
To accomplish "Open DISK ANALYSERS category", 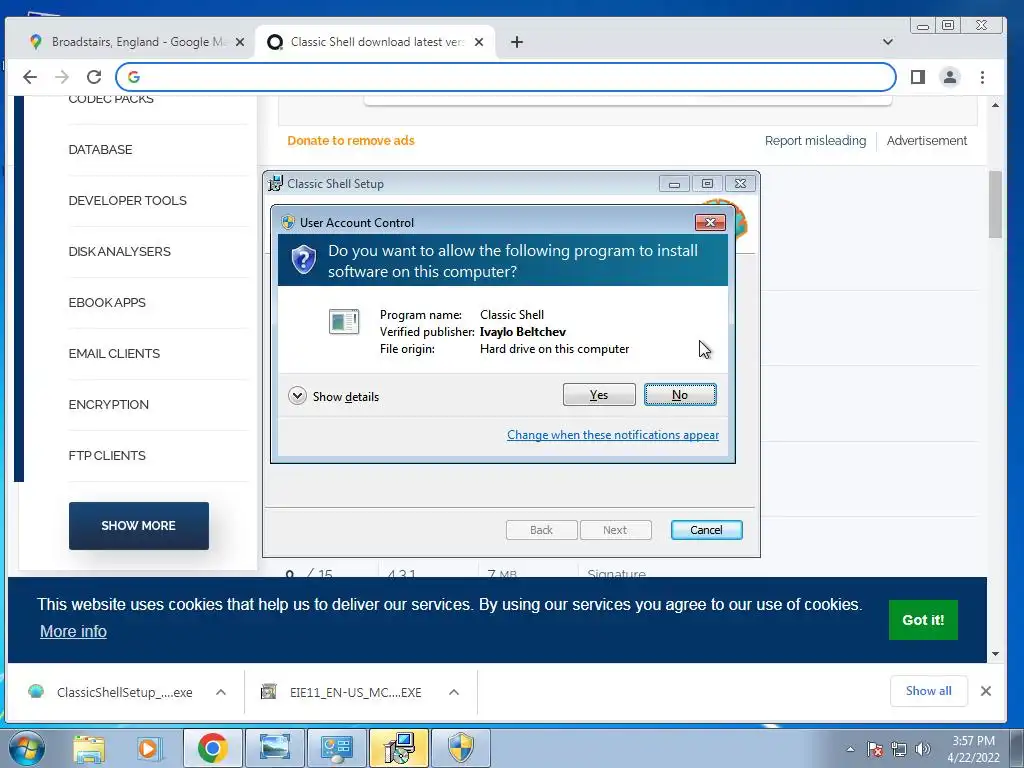I will point(120,251).
